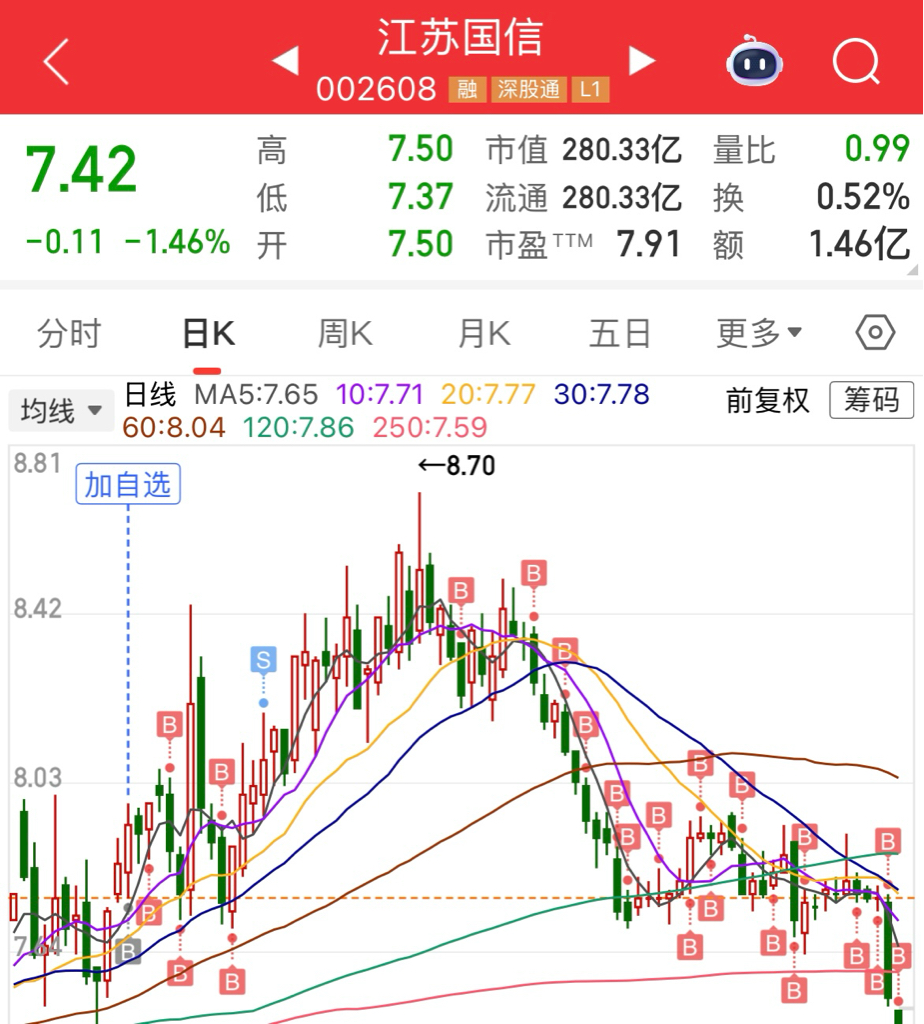Image resolution: width=924 pixels, height=1024 pixels.
Task: Click the turnover amount 1.46亿
Action: (x=859, y=244)
